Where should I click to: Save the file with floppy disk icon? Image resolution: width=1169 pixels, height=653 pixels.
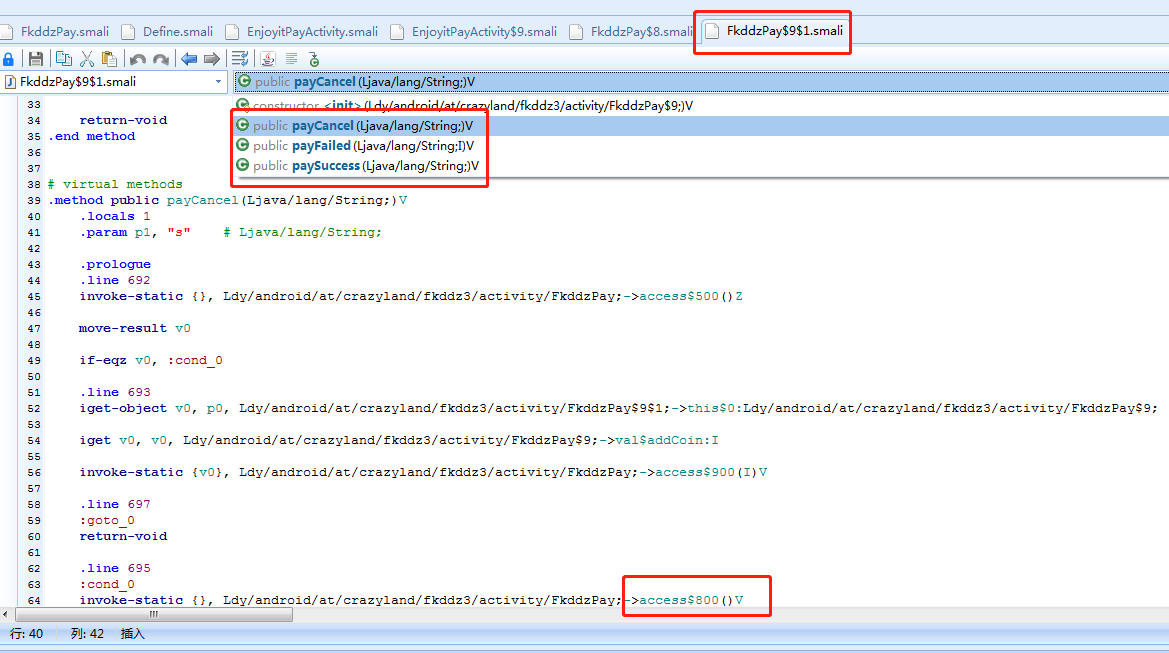(x=36, y=59)
